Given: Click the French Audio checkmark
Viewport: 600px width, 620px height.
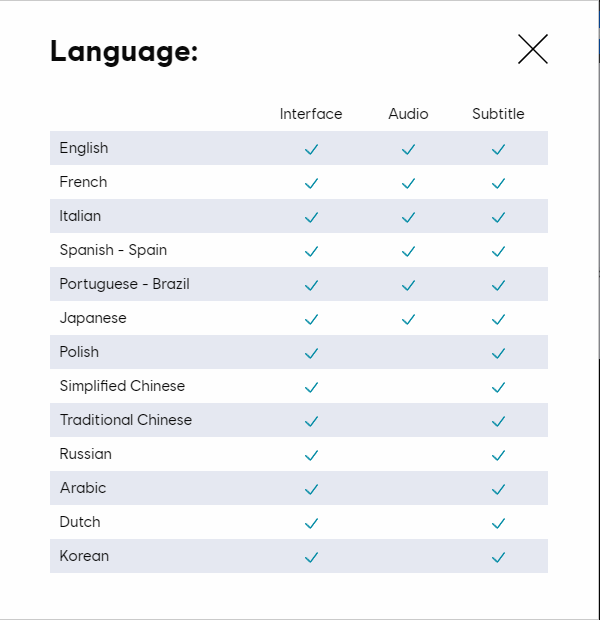Looking at the screenshot, I should pos(408,183).
